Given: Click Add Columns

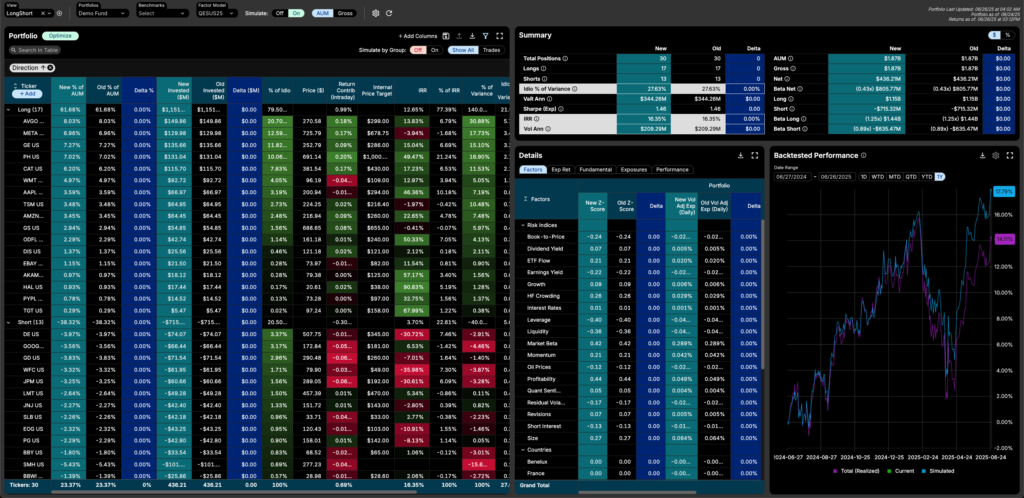Looking at the screenshot, I should click(x=417, y=37).
